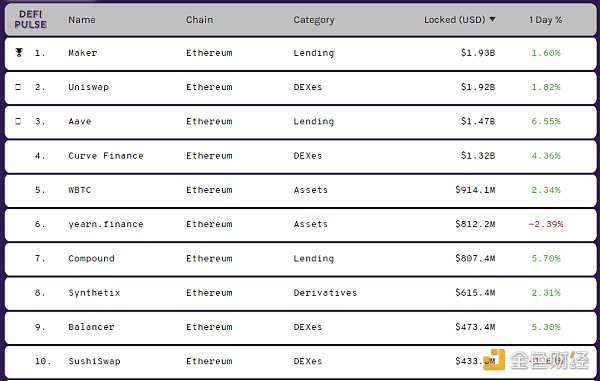This screenshot has height=381, width=600.
Task: Open the SushiSwap entry
Action: tap(94, 361)
